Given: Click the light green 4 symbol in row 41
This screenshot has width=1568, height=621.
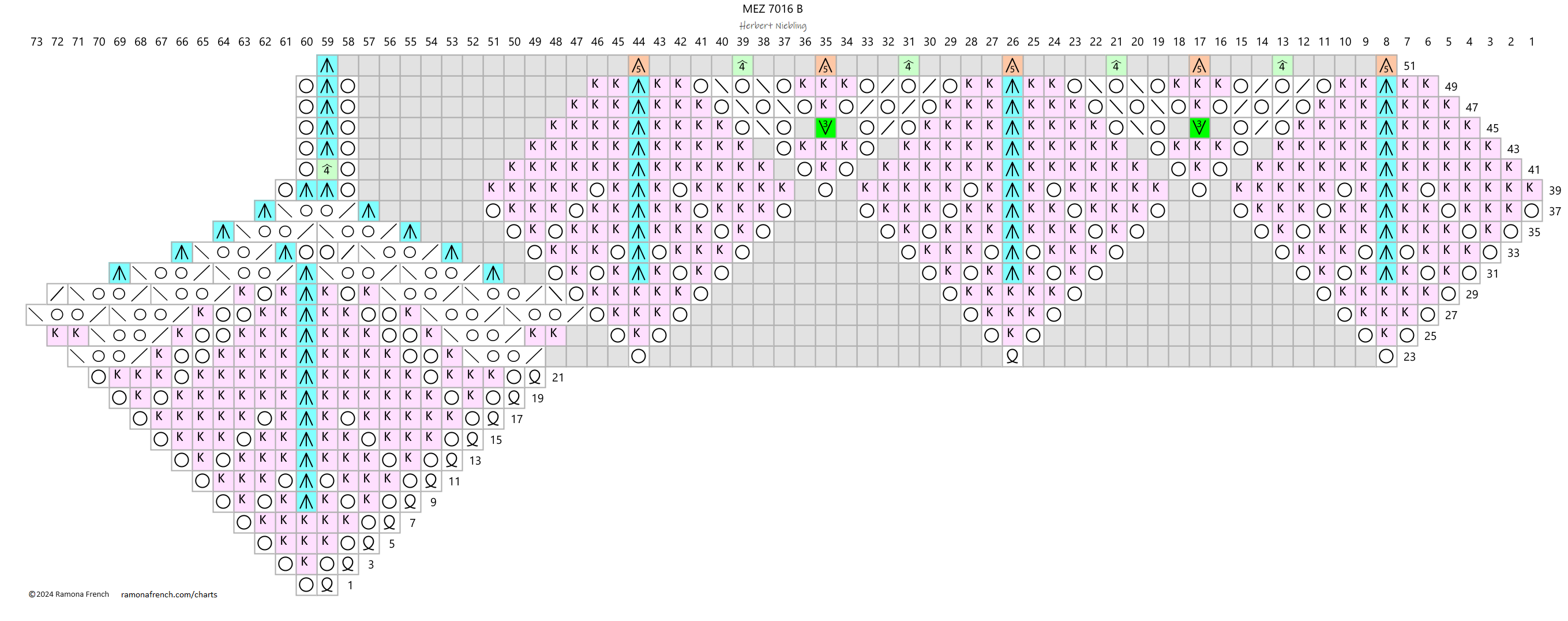Looking at the screenshot, I should [x=327, y=169].
